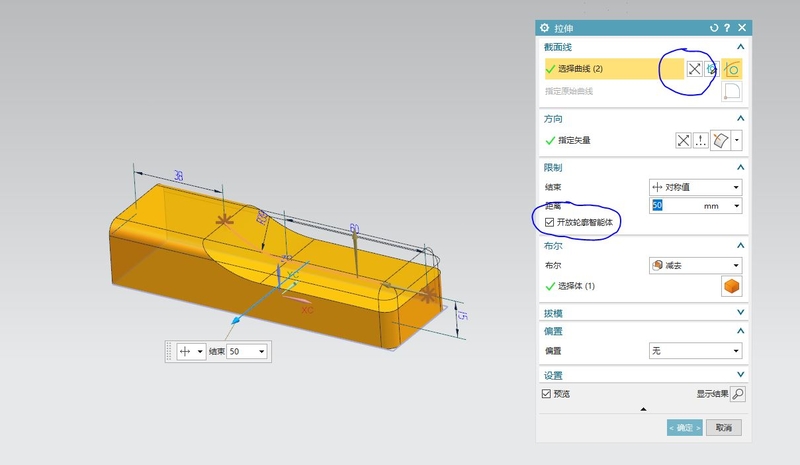Image resolution: width=800 pixels, height=465 pixels.
Task: Reset the 拉伸 dialog with the reset icon
Action: 713,28
